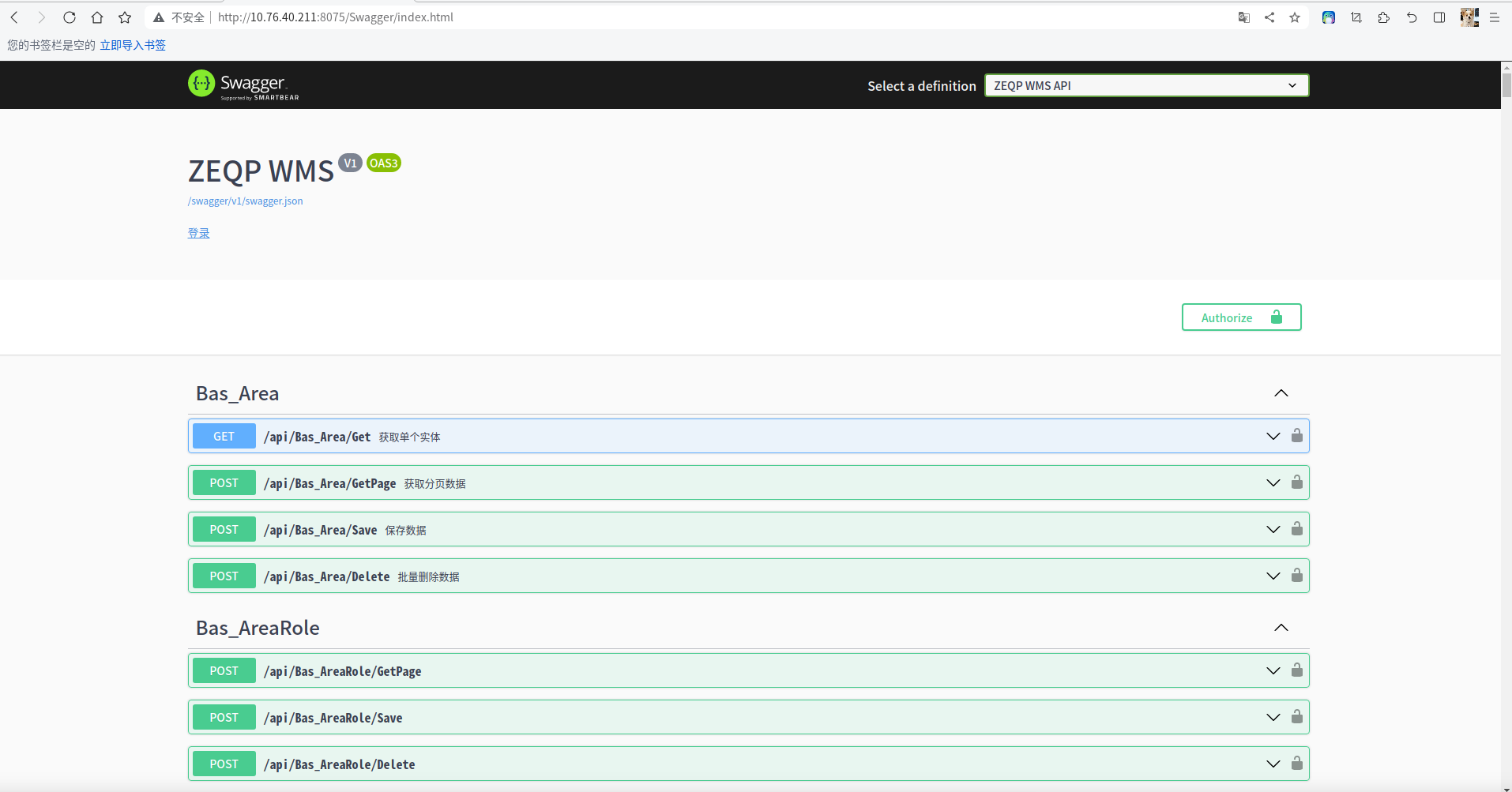Add favorite with star at address bar right end

click(x=1295, y=17)
